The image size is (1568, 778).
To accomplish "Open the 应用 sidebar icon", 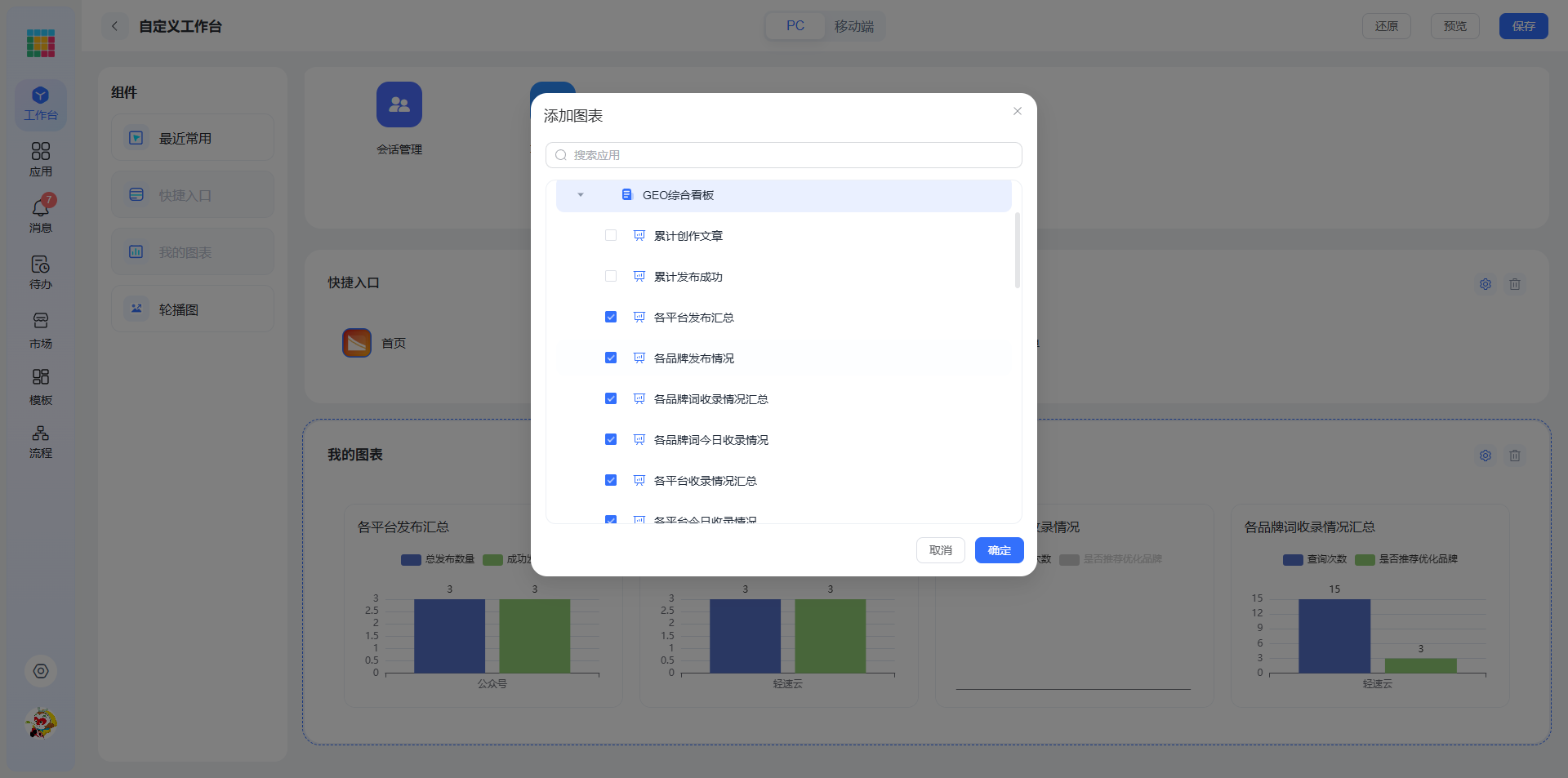I will point(40,160).
